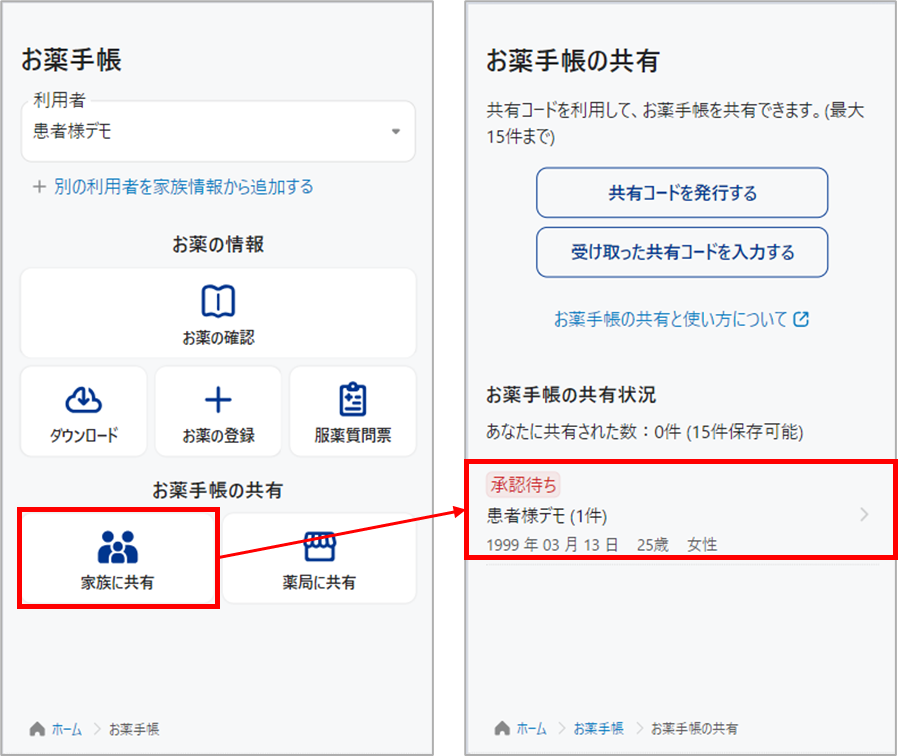Select 薬局に共有 label
898x756 pixels.
[x=319, y=582]
